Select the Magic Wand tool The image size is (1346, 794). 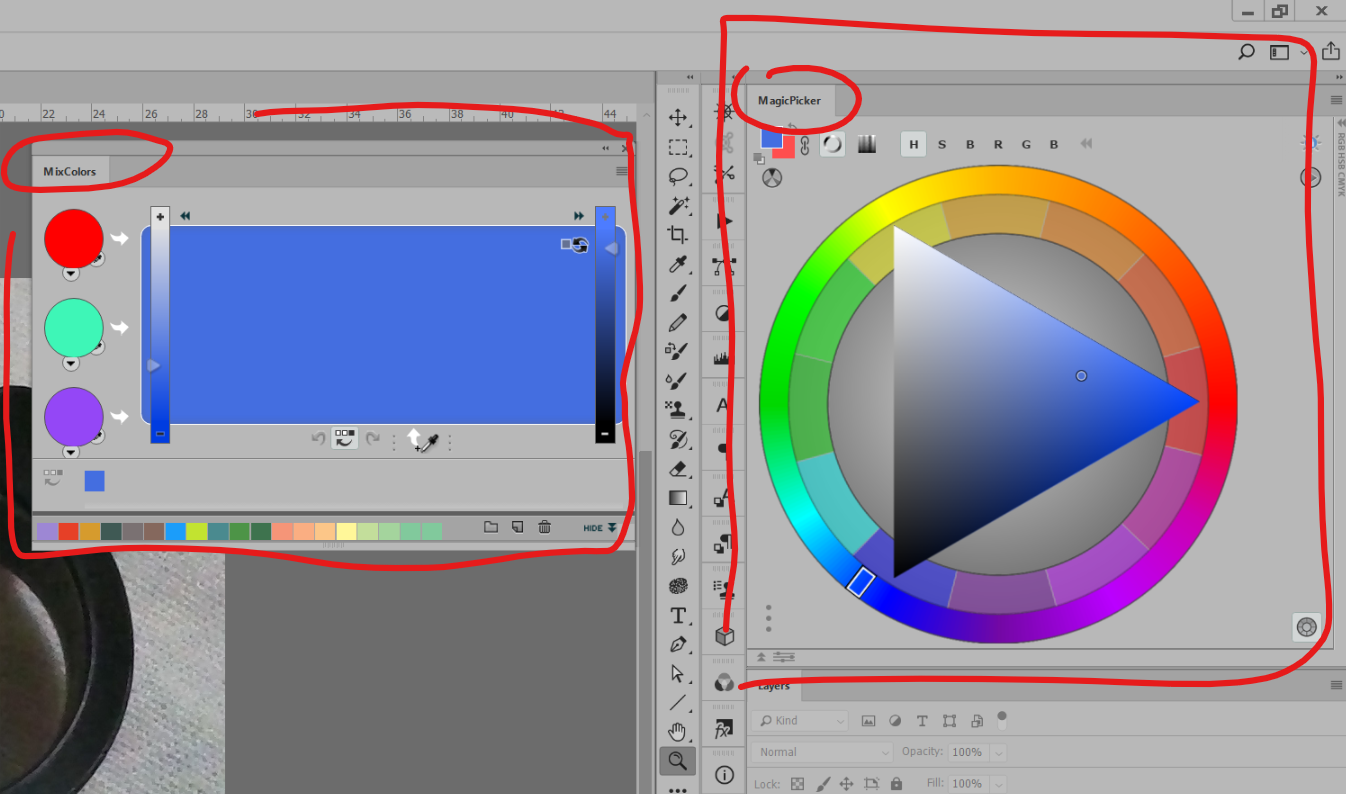tap(678, 206)
